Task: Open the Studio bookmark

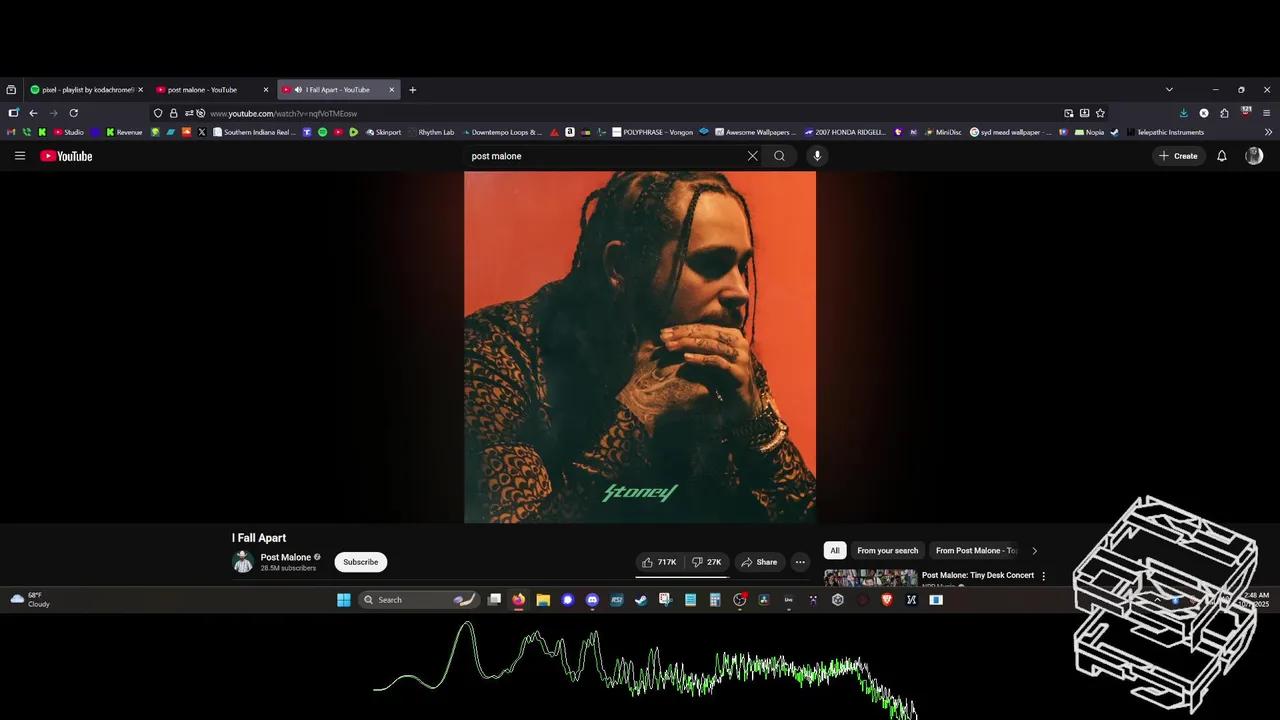Action: click(x=69, y=132)
